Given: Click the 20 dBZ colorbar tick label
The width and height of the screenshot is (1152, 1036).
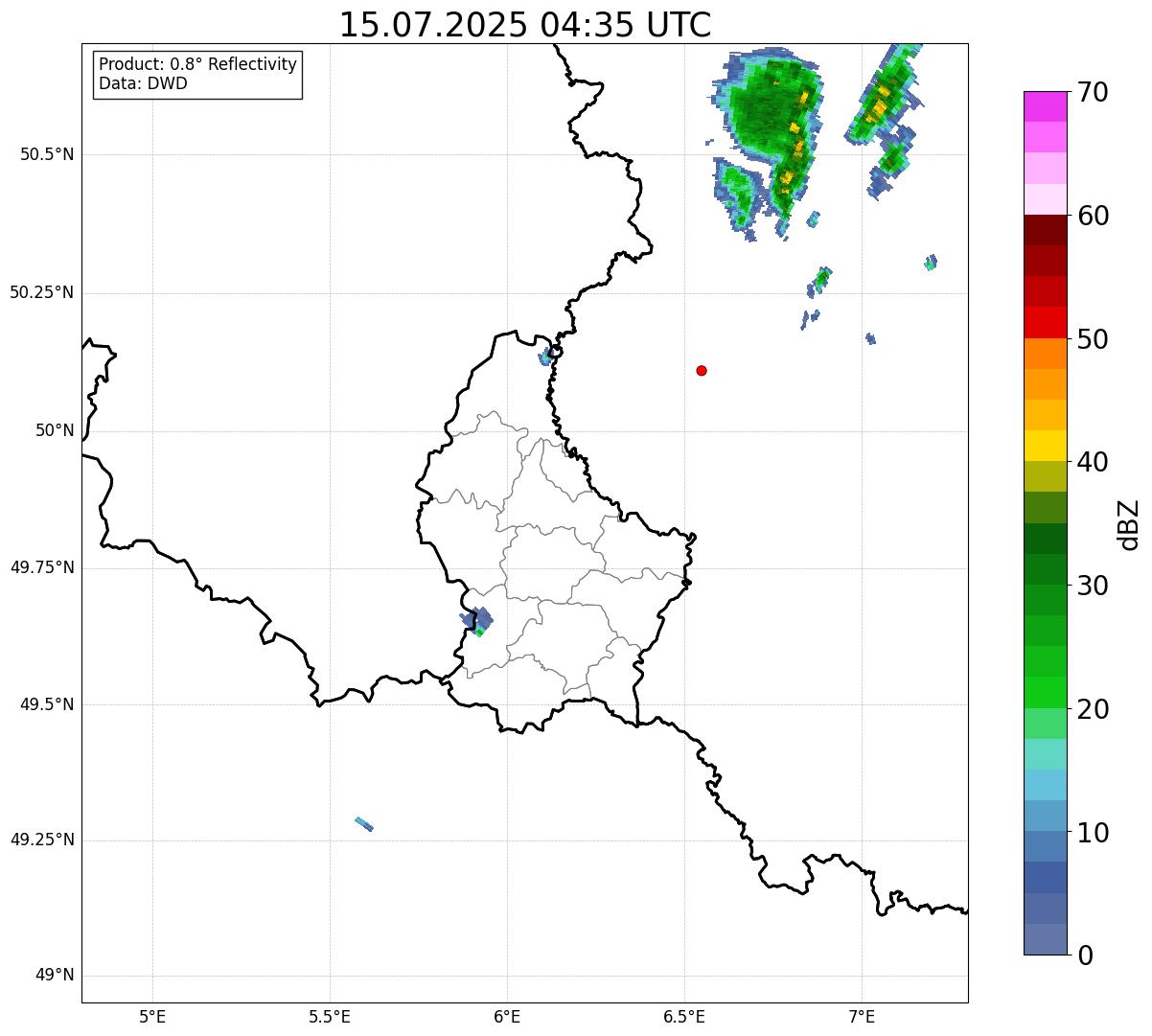Looking at the screenshot, I should coord(1092,709).
